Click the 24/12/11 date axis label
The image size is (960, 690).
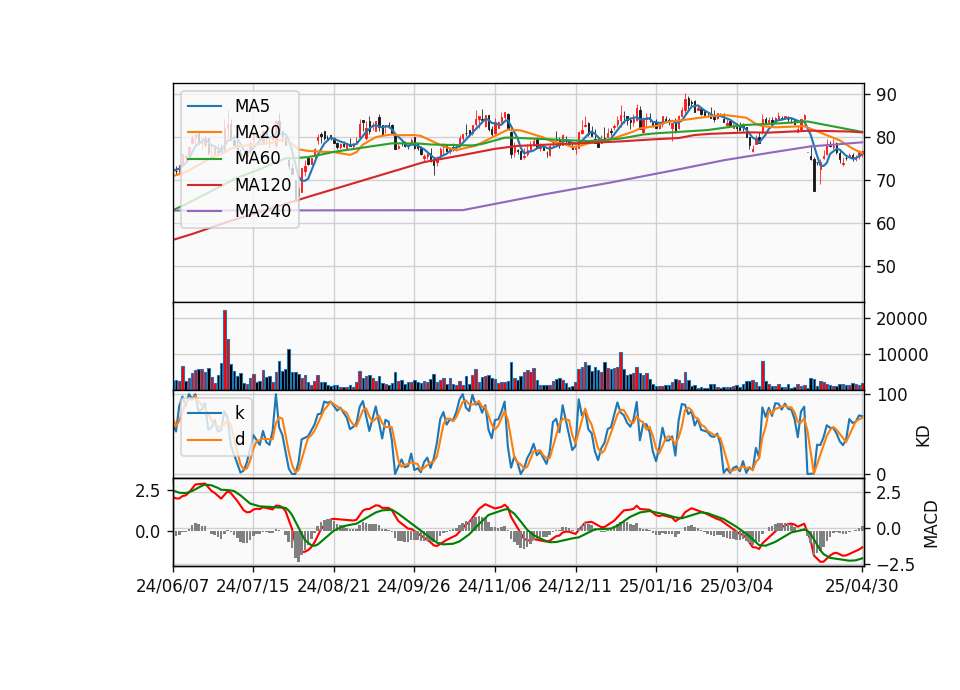[x=575, y=587]
